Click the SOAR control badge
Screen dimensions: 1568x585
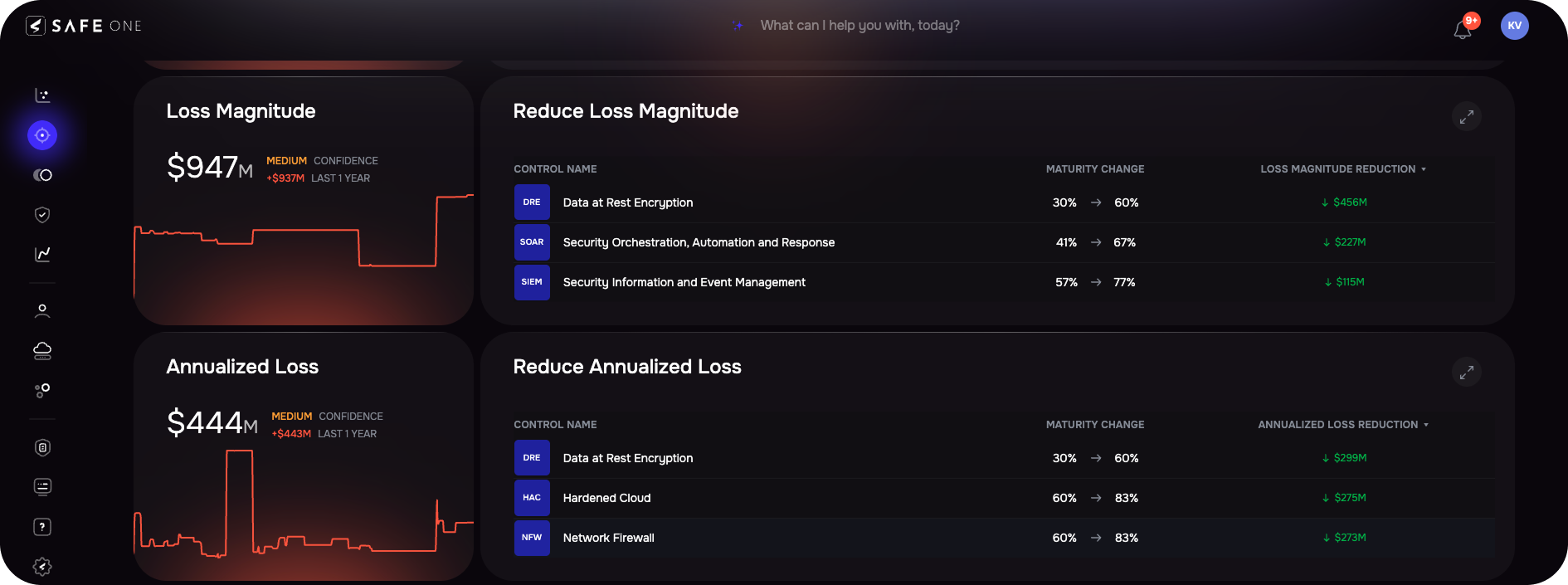click(532, 242)
